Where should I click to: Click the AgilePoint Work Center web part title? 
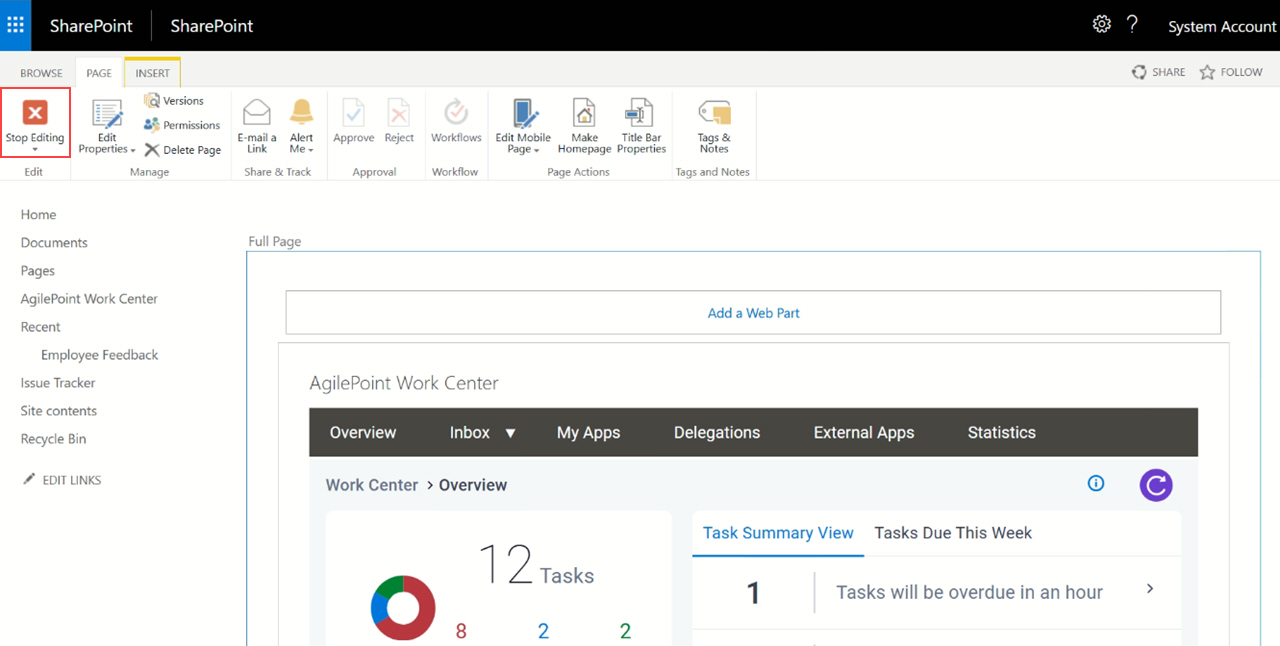(404, 383)
